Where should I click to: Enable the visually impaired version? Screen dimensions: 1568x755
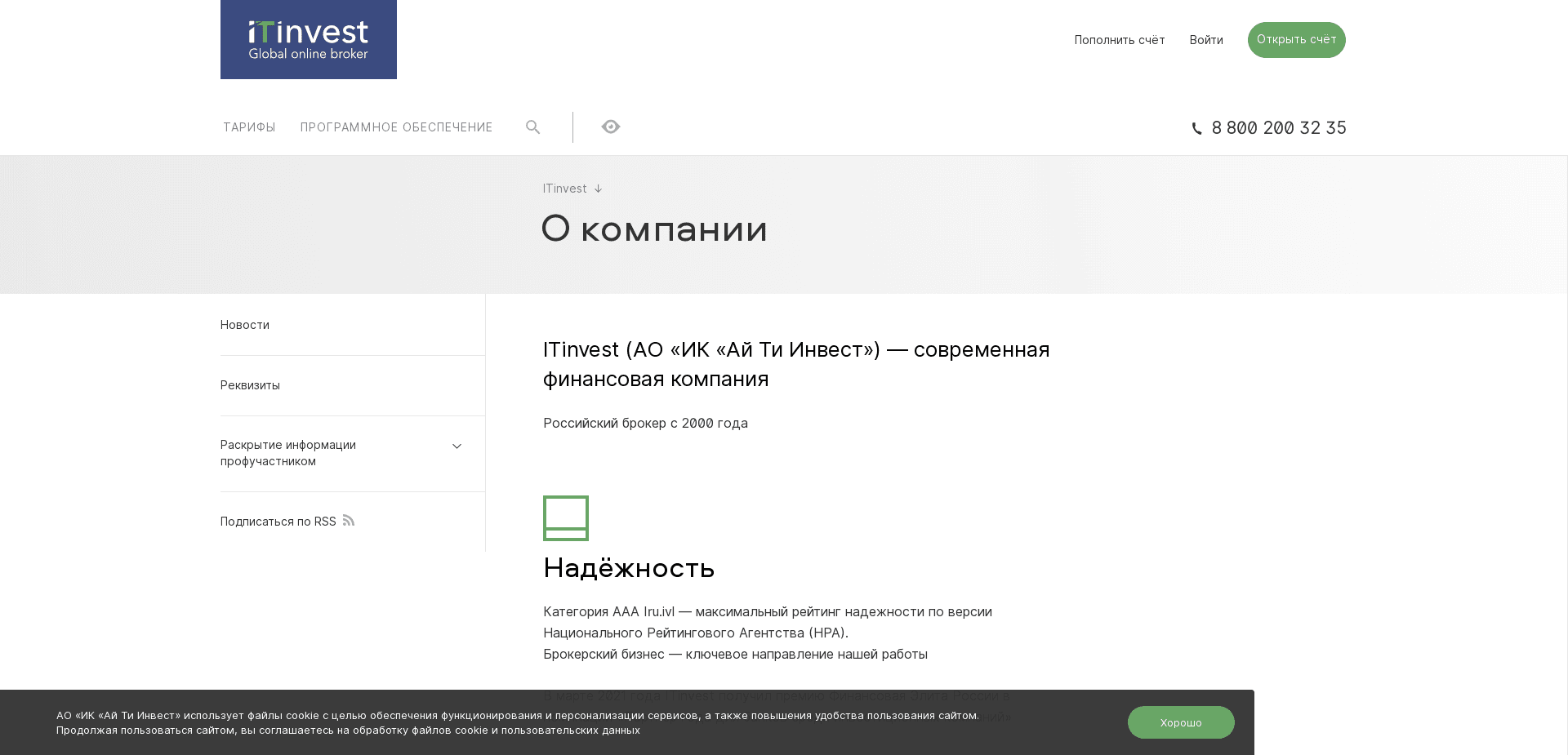(610, 127)
